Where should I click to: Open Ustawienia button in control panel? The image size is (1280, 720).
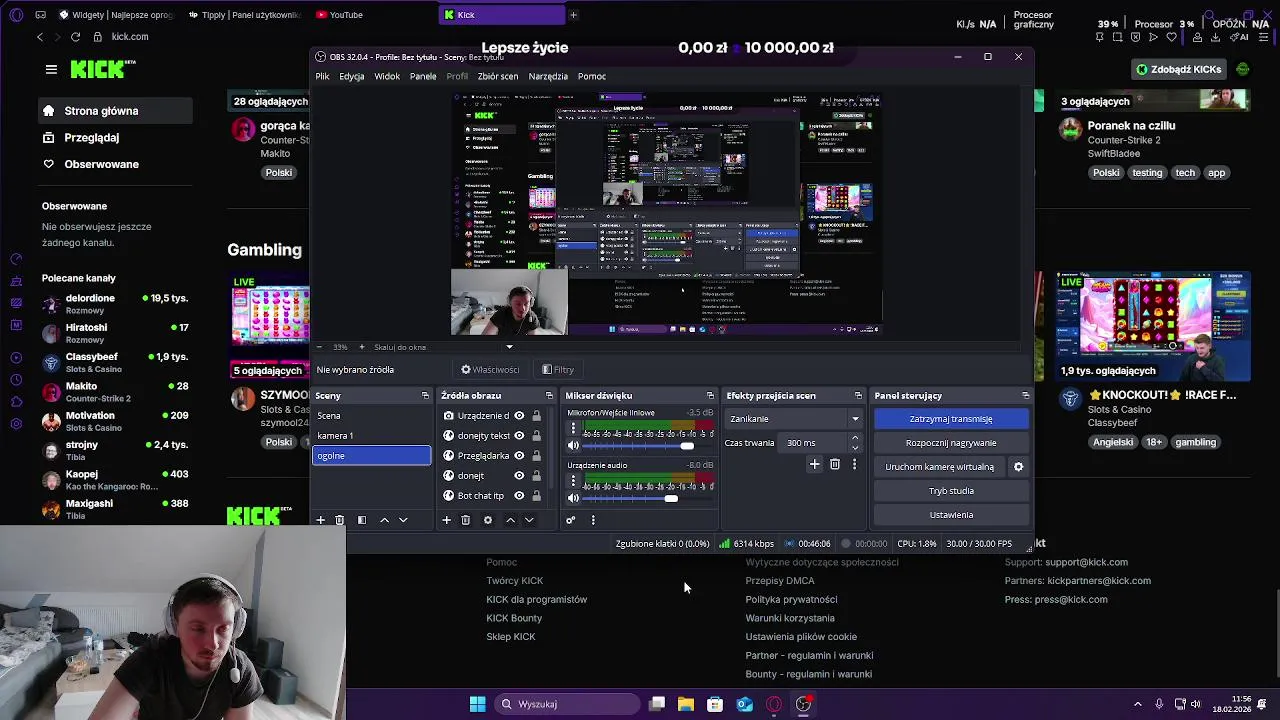pos(951,515)
